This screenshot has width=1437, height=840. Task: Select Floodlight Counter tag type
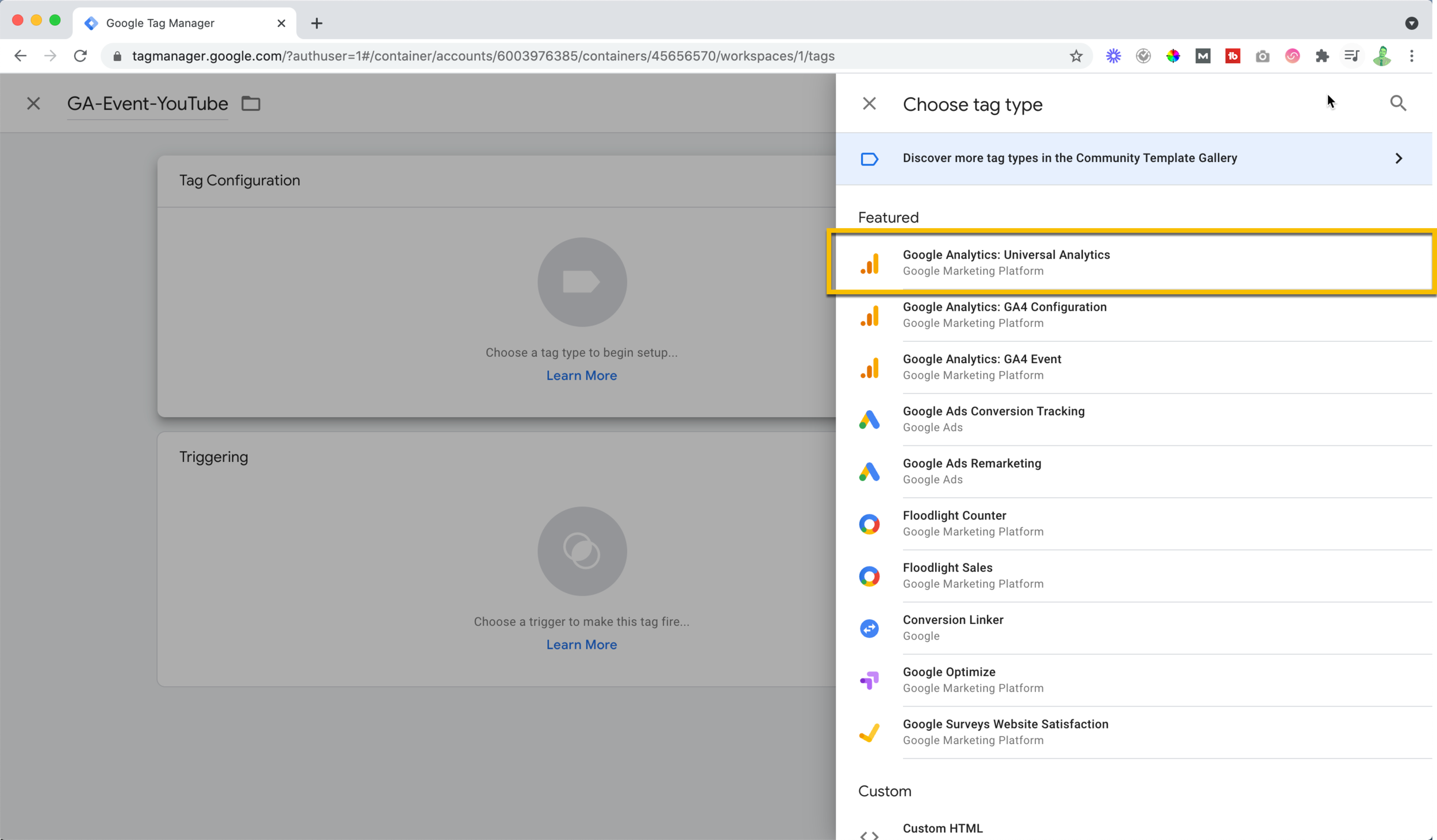tap(1134, 524)
